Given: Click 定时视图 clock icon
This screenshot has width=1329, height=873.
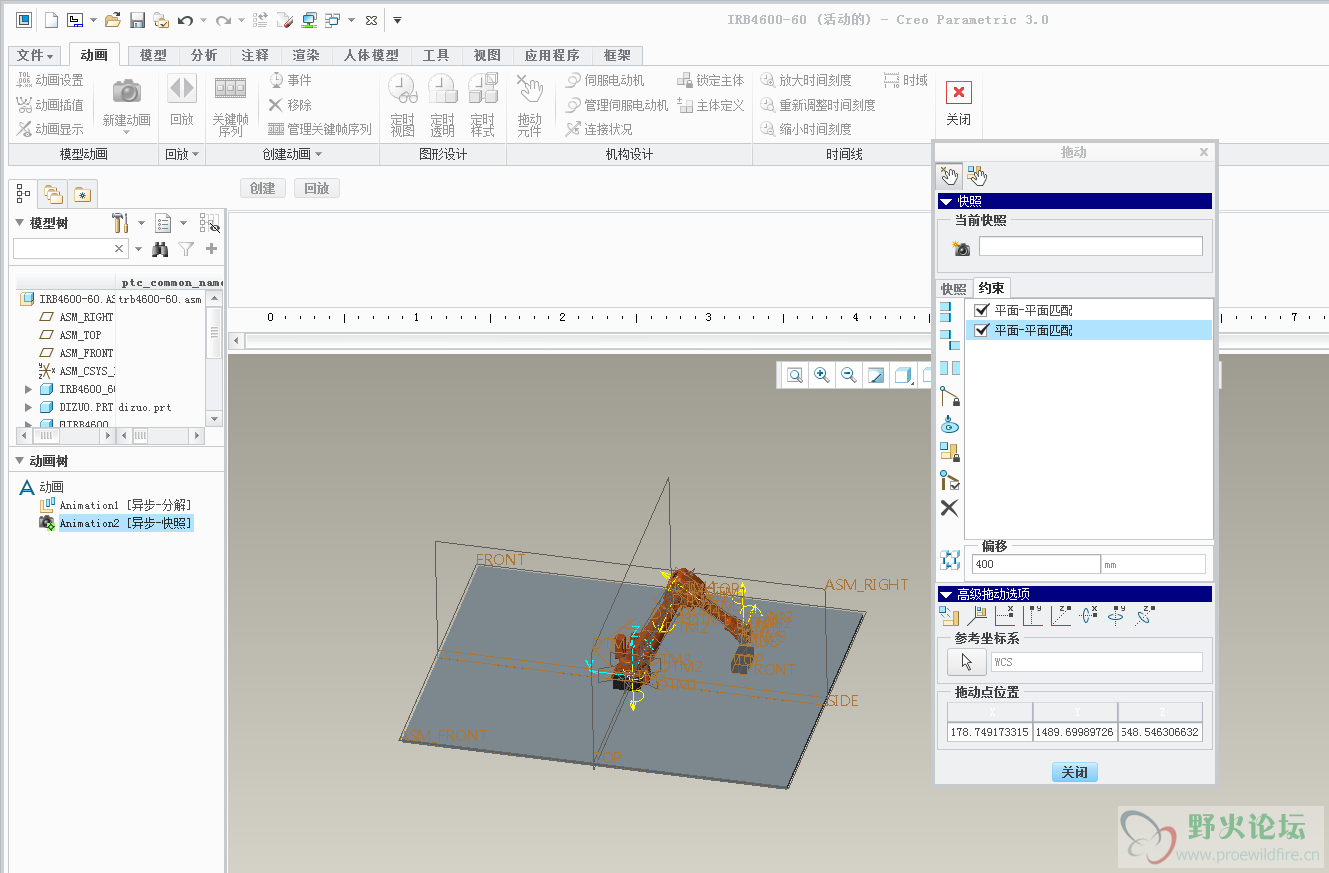Looking at the screenshot, I should pyautogui.click(x=402, y=89).
